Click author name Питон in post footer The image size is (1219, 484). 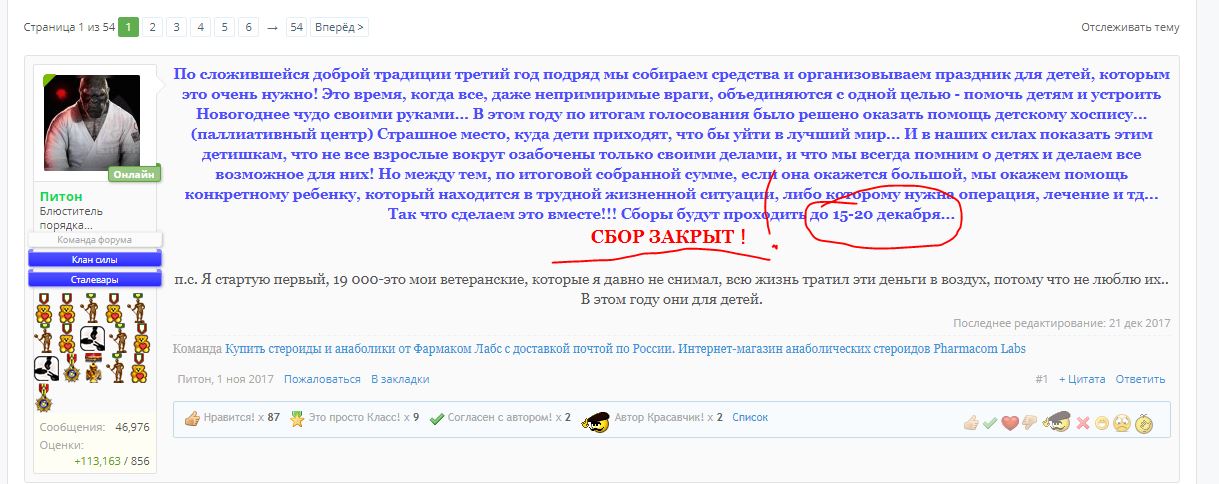click(x=195, y=379)
